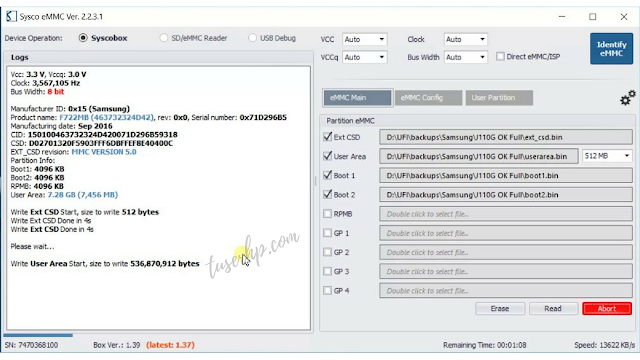This screenshot has width=640, height=360.
Task: Click the Partition eMMC group label
Action: [350, 121]
